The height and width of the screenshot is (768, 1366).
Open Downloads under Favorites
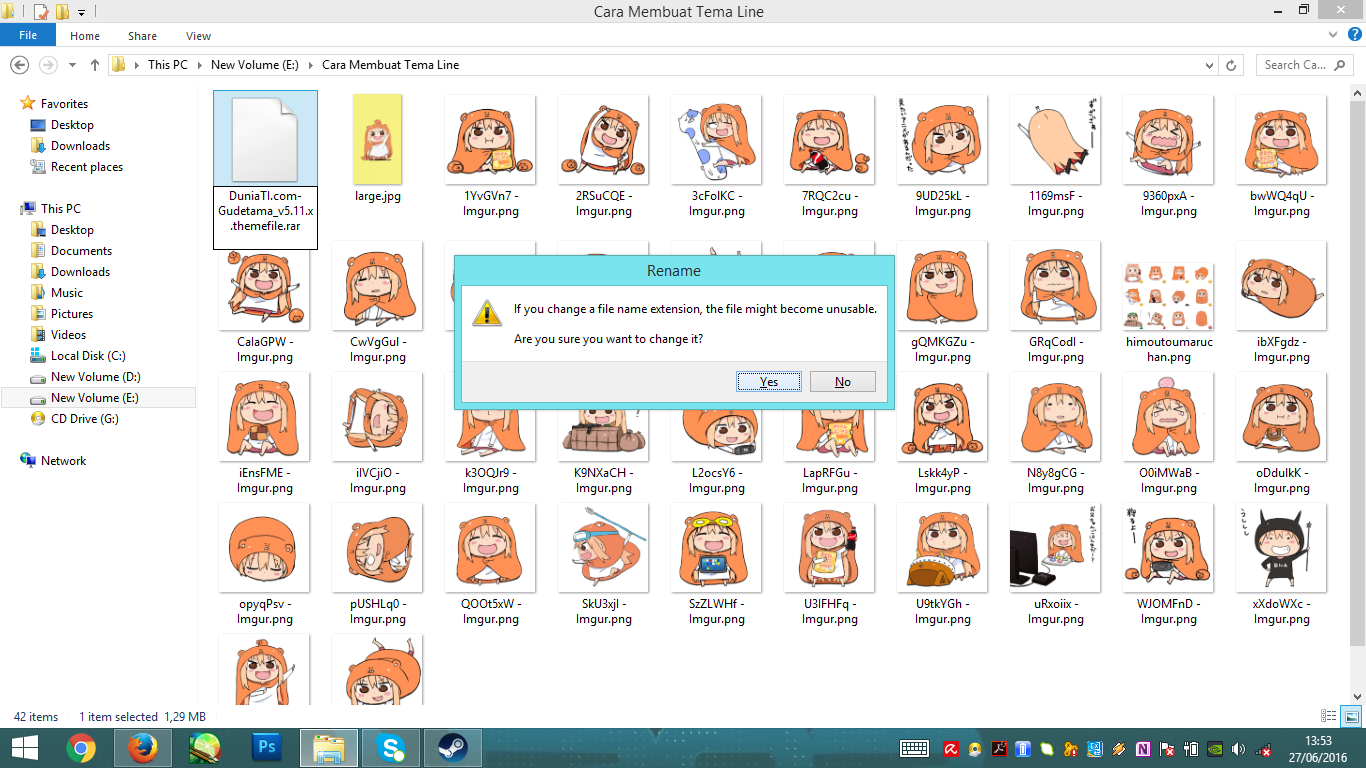80,146
